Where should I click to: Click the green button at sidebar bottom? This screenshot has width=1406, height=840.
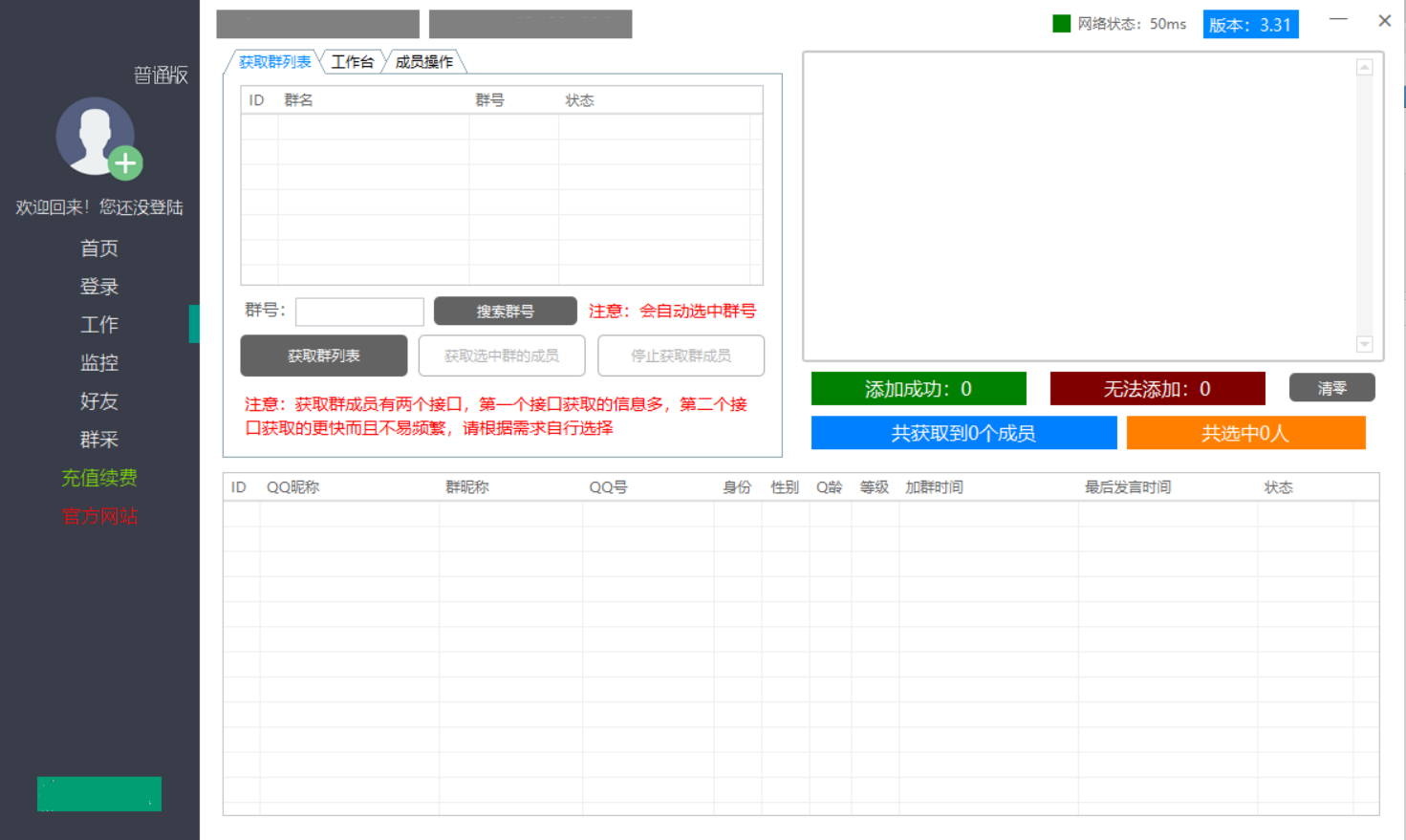tap(99, 794)
